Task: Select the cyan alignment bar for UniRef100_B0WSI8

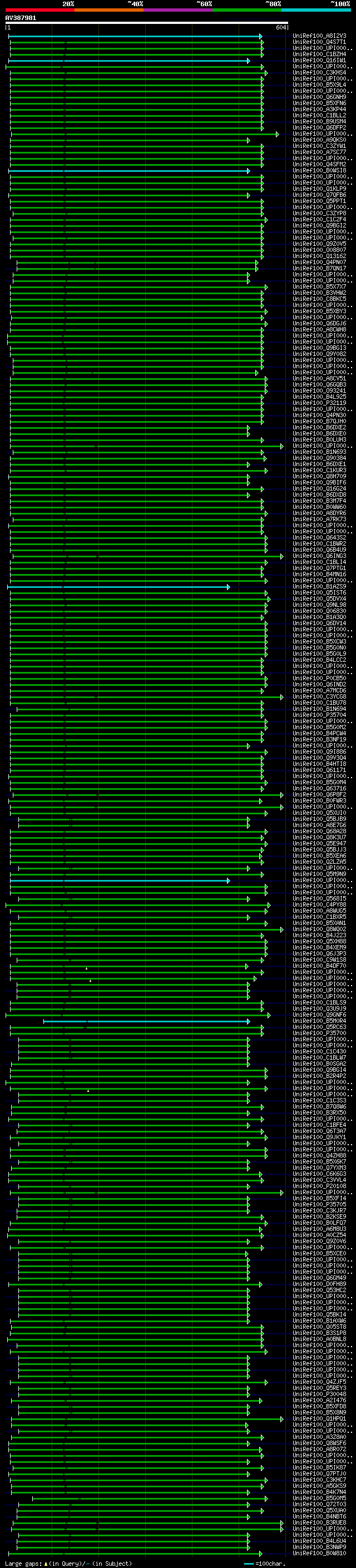Action: point(129,171)
